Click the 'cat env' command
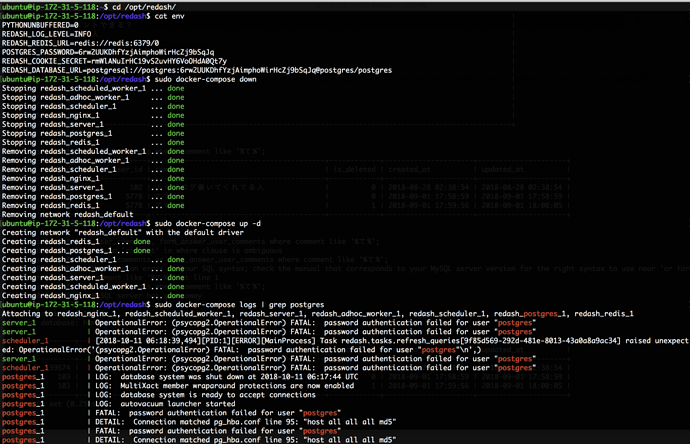690x444 pixels. click(169, 16)
